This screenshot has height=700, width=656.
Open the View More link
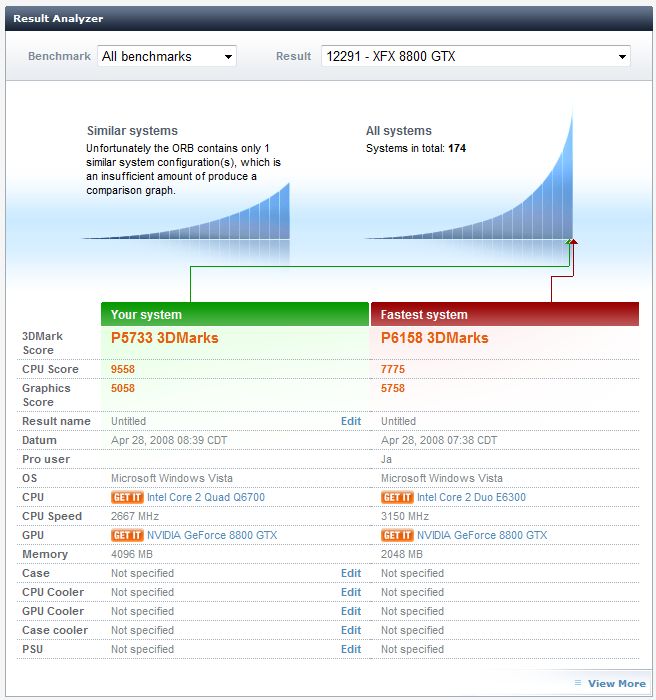coord(617,683)
